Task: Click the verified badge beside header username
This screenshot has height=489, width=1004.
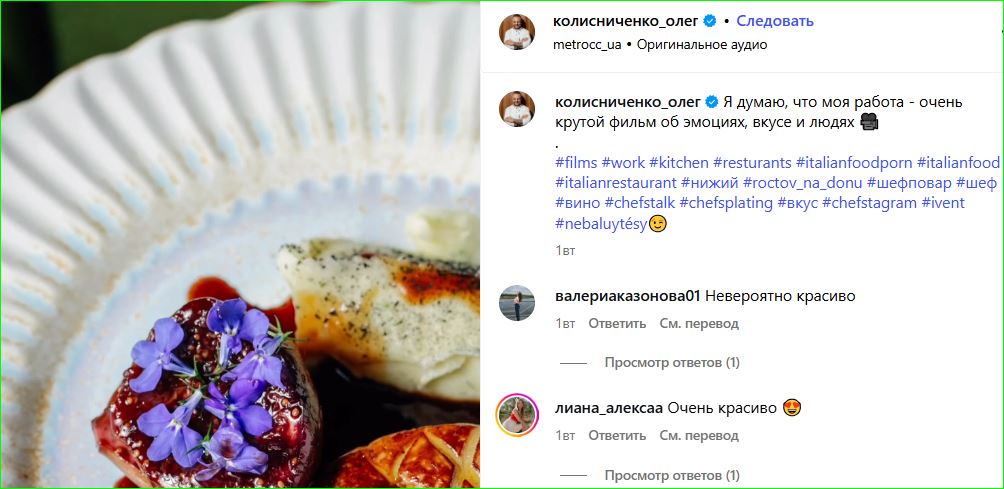Action: tap(708, 21)
